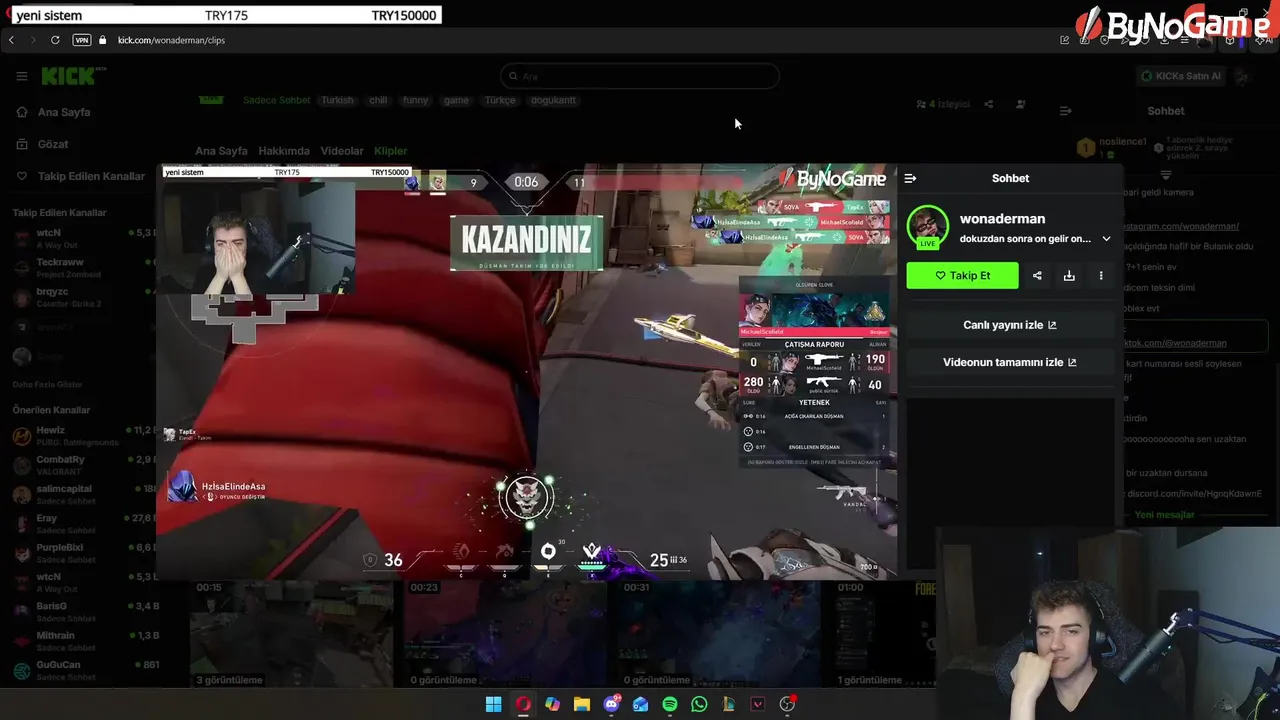Select the channel's Ana Sayfa tab
This screenshot has width=1280, height=720.
point(221,151)
